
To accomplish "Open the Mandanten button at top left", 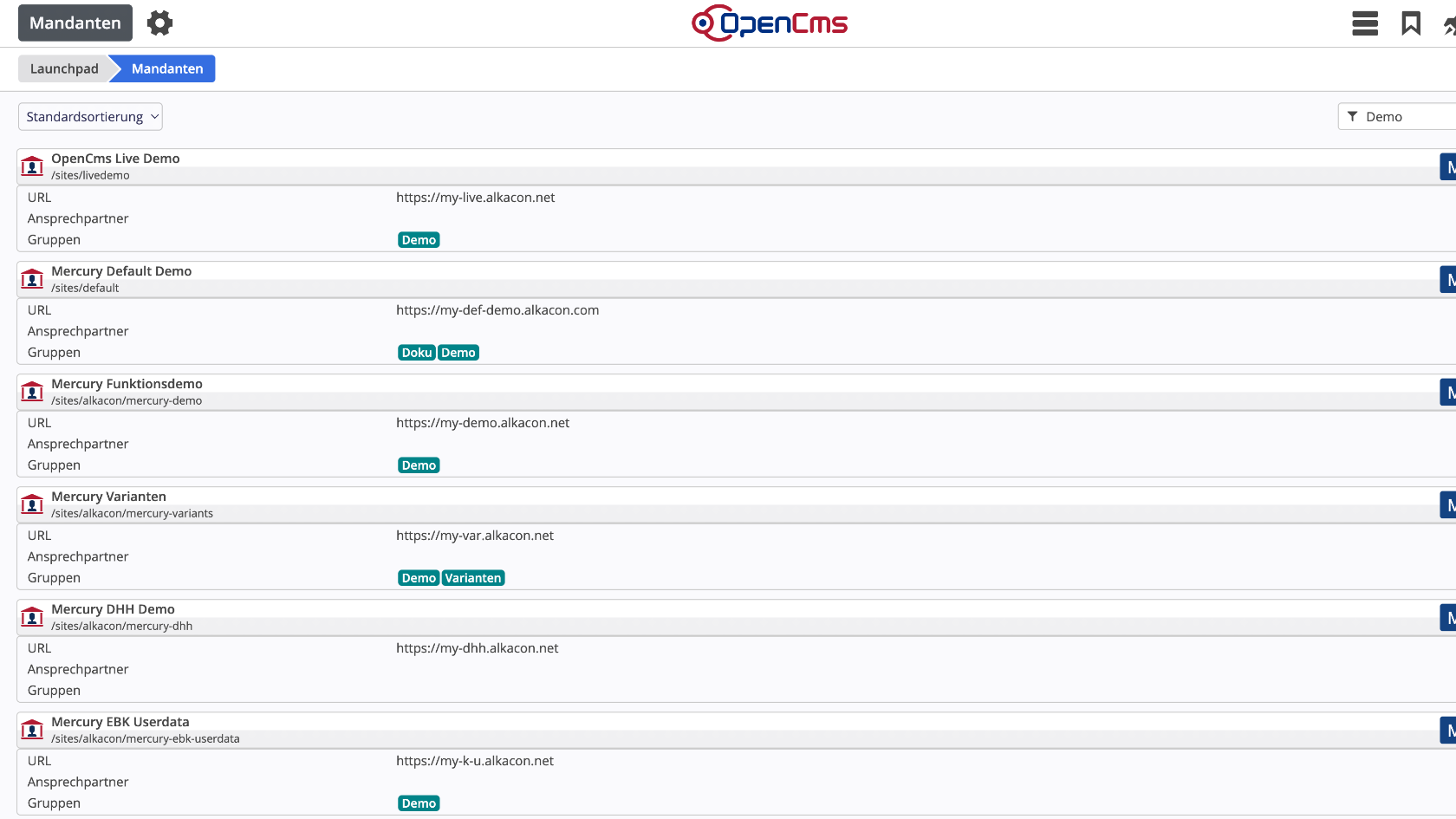I will click(x=75, y=23).
